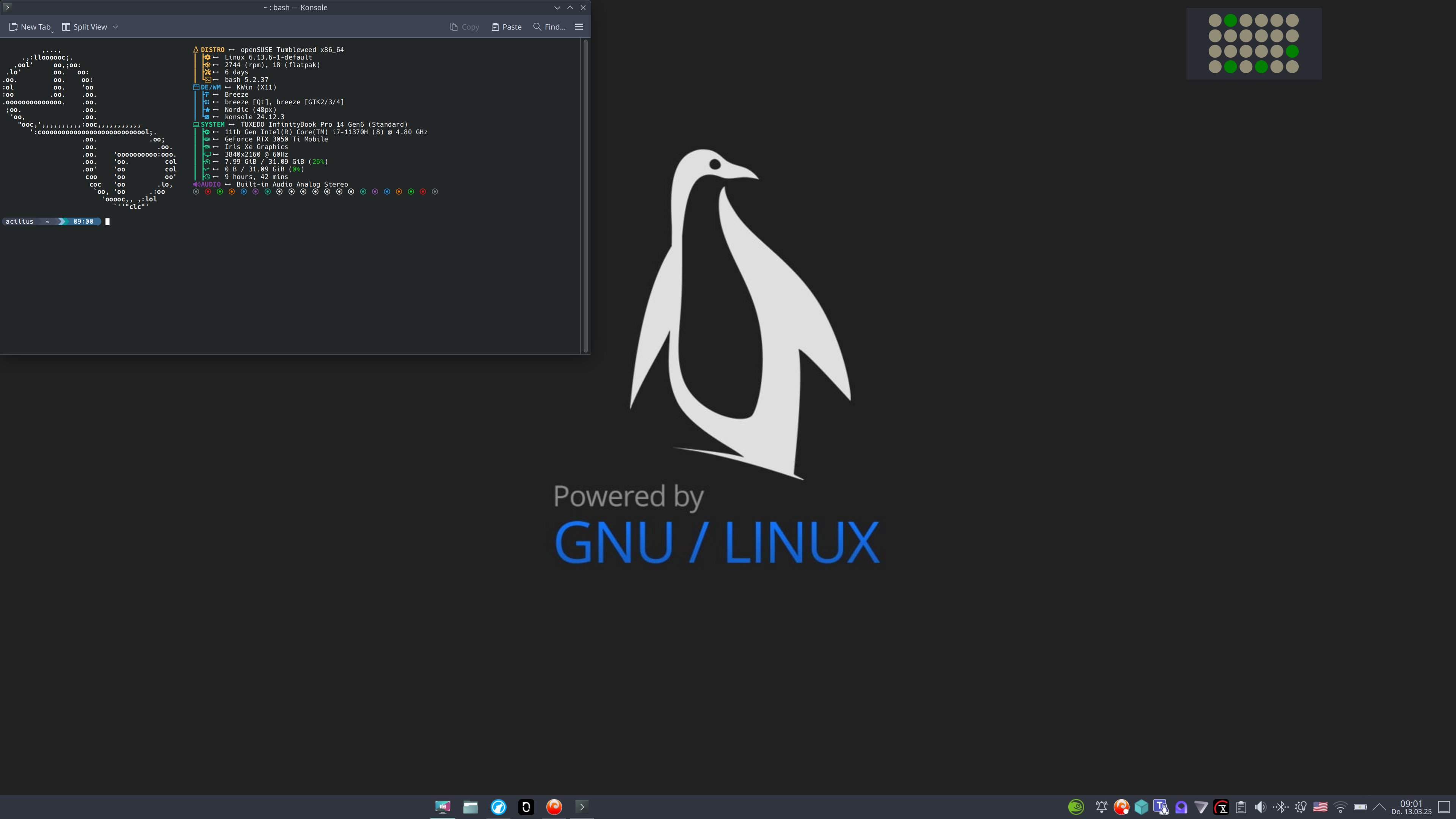Click the Find... button in Konsole
Viewport: 1456px width, 819px height.
(549, 27)
